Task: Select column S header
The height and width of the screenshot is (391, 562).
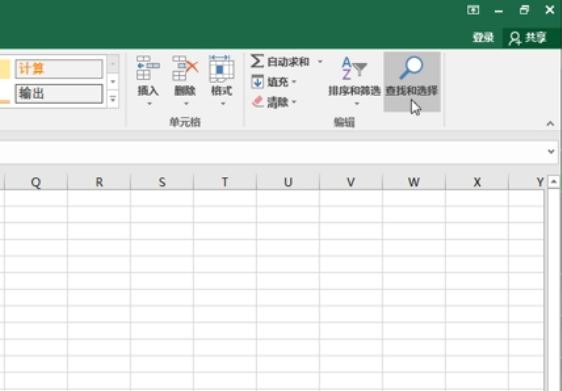Action: point(162,182)
